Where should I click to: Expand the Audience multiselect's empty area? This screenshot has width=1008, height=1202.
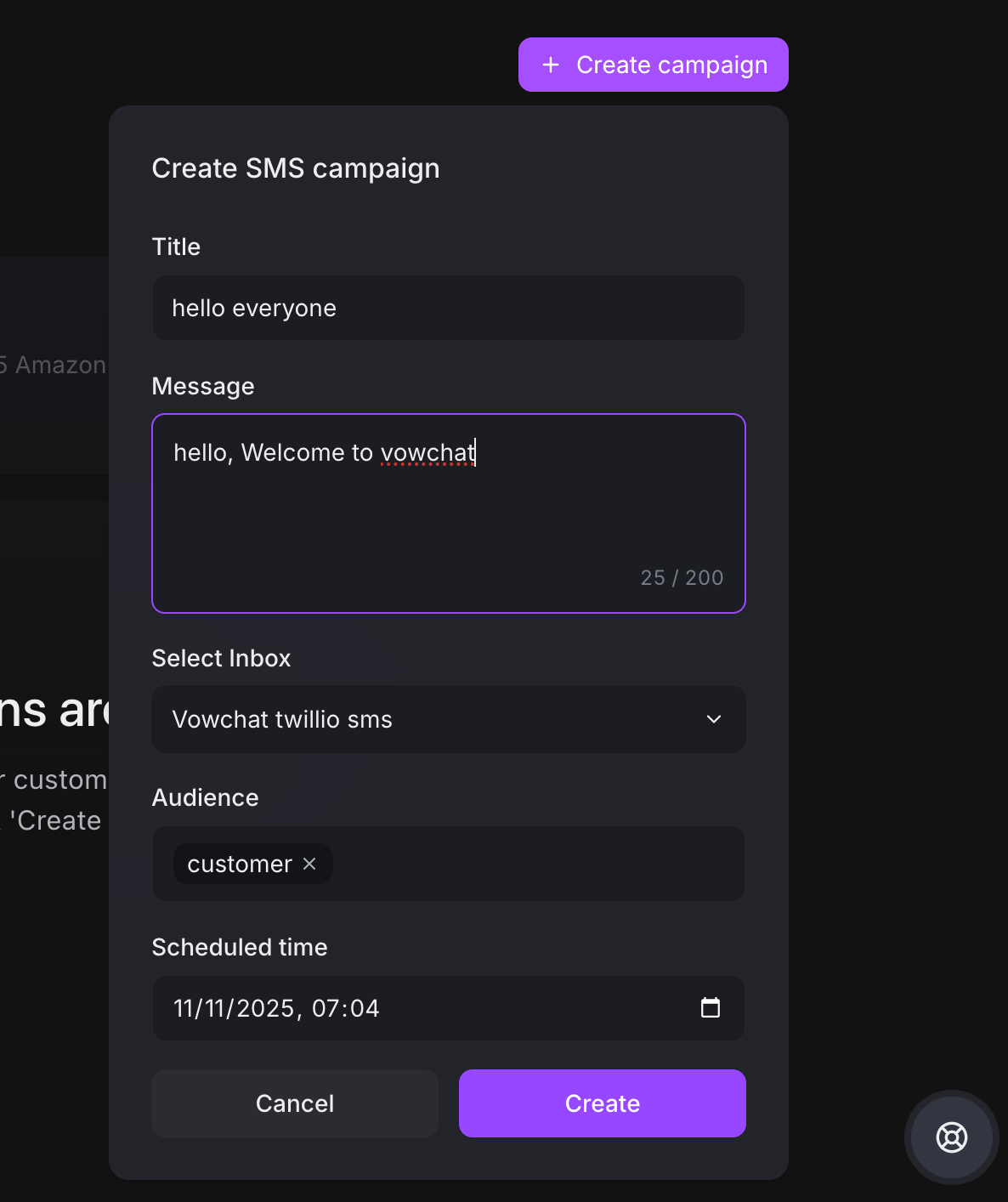pos(535,864)
